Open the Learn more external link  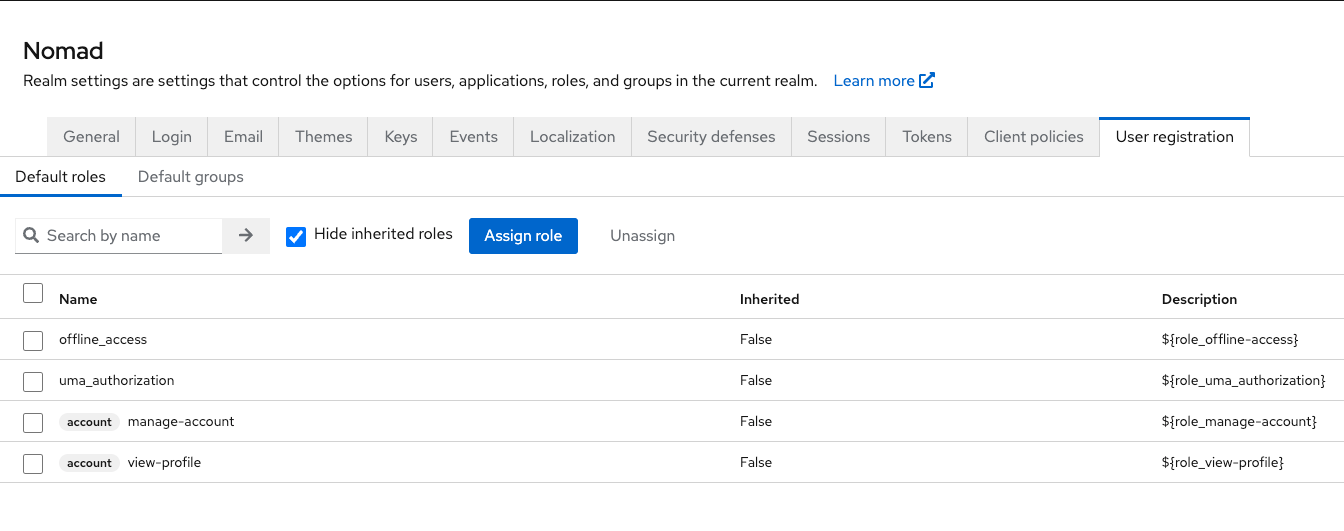coord(883,81)
